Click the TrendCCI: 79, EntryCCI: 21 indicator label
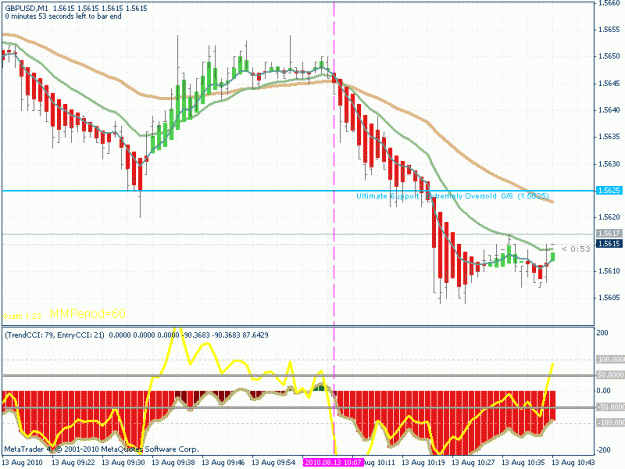This screenshot has height=469, width=625. 55,335
